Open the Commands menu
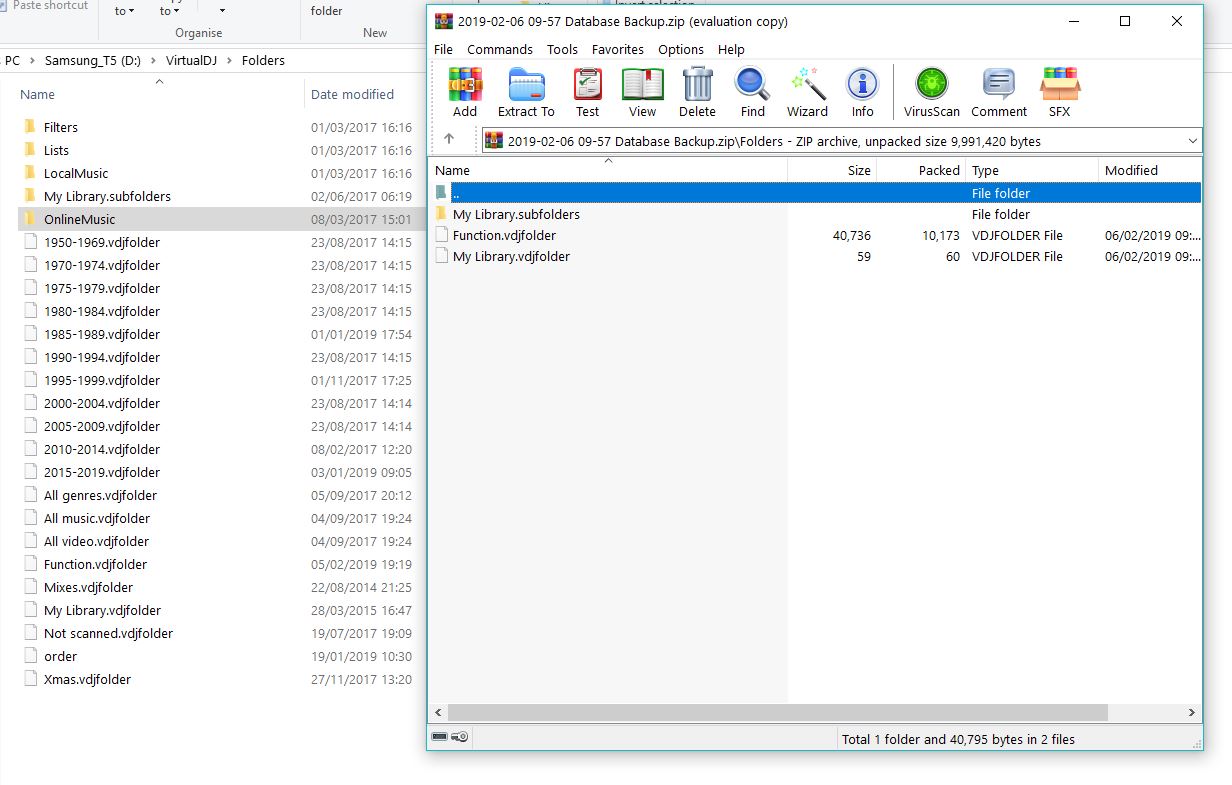 (x=500, y=49)
